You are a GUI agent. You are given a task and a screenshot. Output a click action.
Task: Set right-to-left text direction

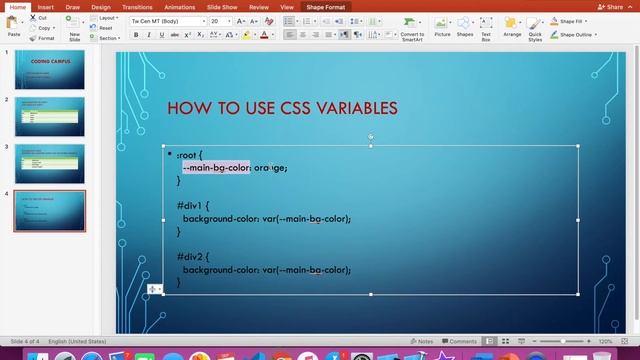click(x=358, y=35)
